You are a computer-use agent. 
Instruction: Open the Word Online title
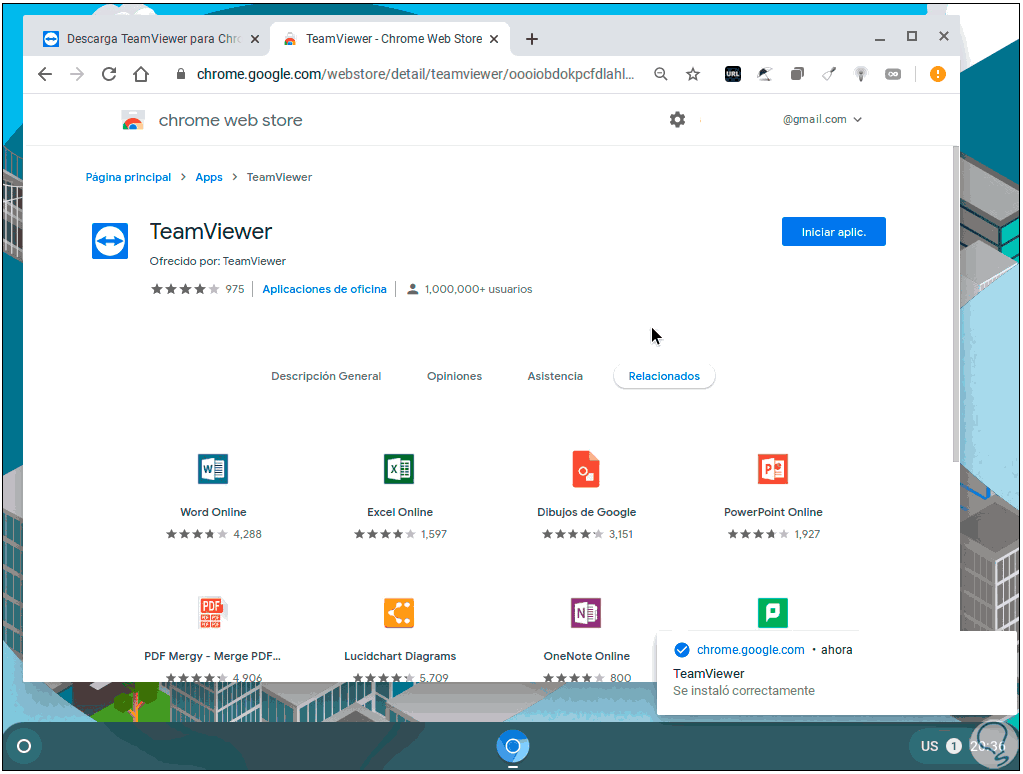pos(213,512)
